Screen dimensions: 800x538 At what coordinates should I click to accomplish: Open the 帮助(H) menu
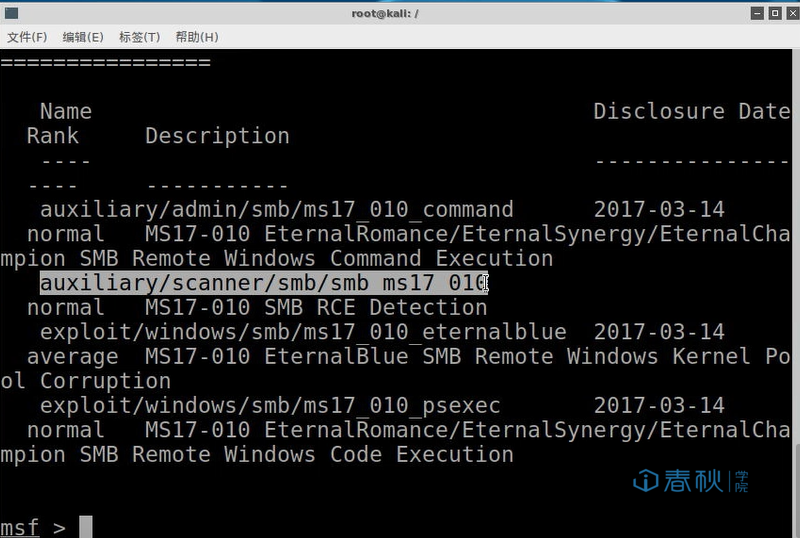click(x=197, y=37)
